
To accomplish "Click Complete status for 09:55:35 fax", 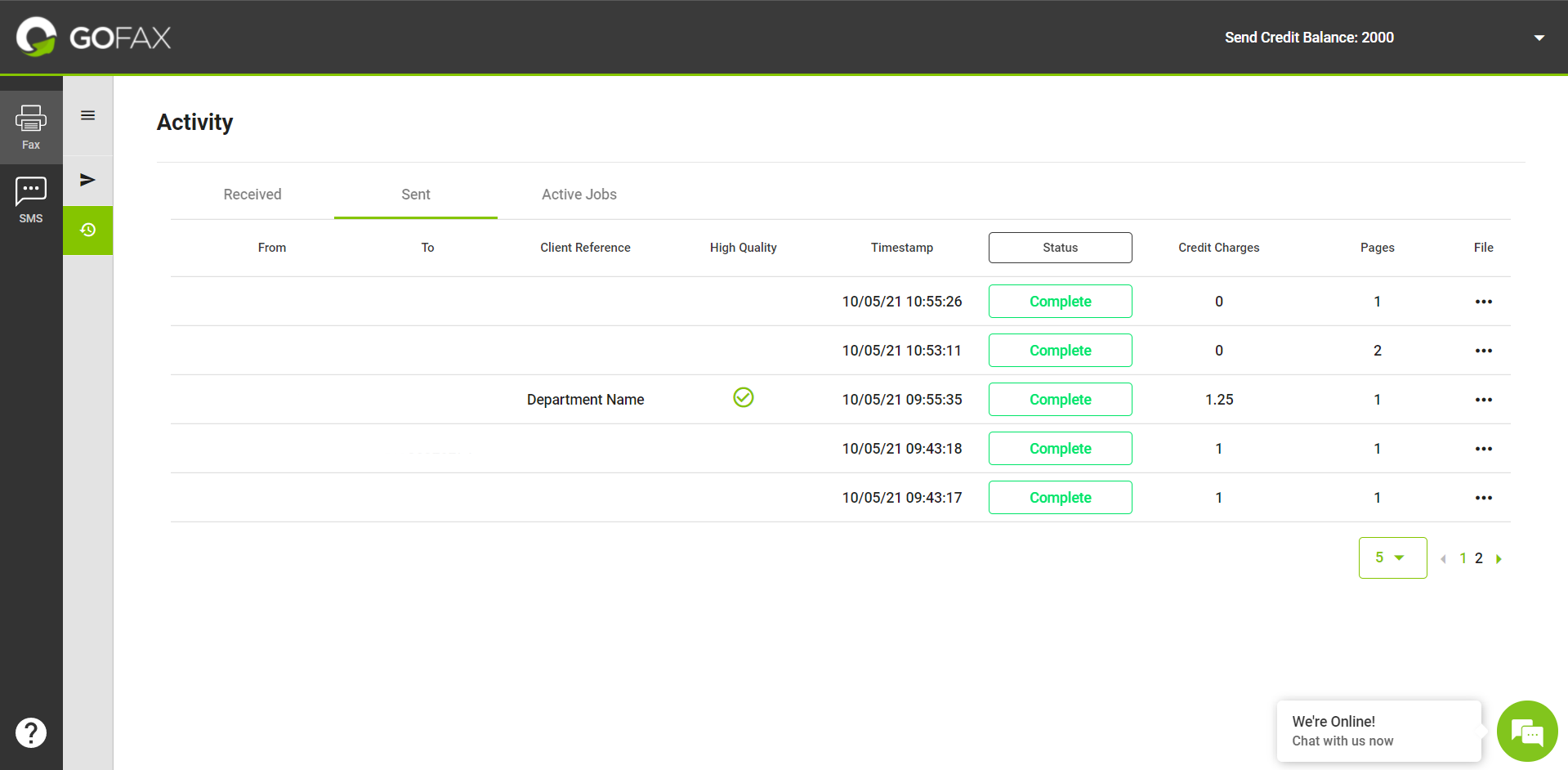I will point(1061,400).
